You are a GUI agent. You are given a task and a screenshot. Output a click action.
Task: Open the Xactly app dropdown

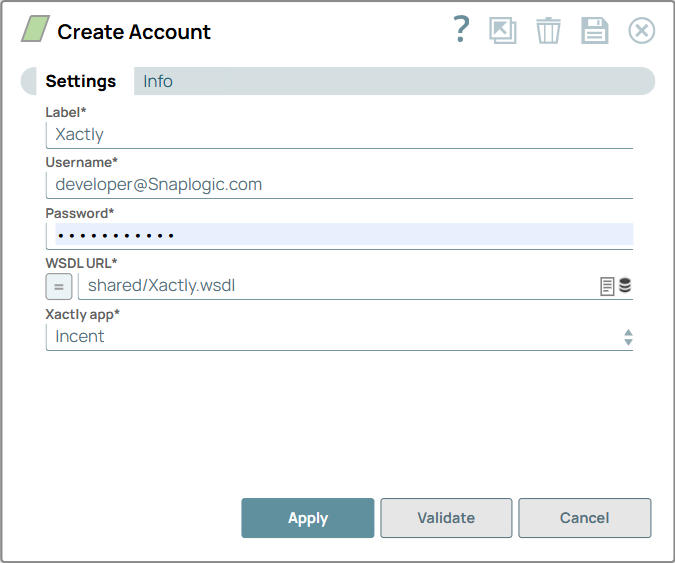[x=339, y=337]
